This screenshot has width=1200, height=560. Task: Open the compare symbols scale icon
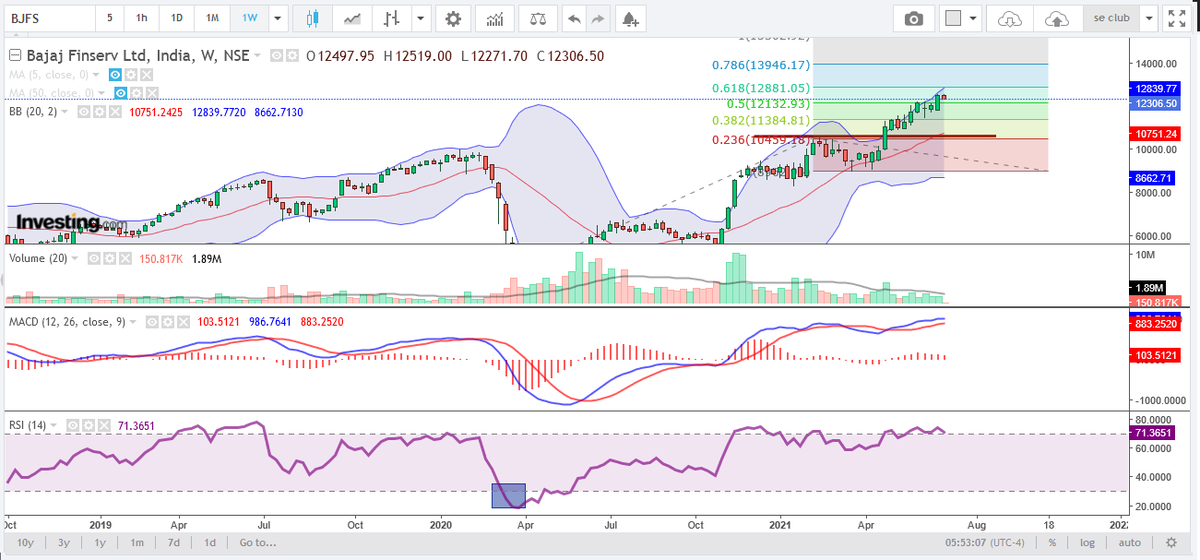538,18
